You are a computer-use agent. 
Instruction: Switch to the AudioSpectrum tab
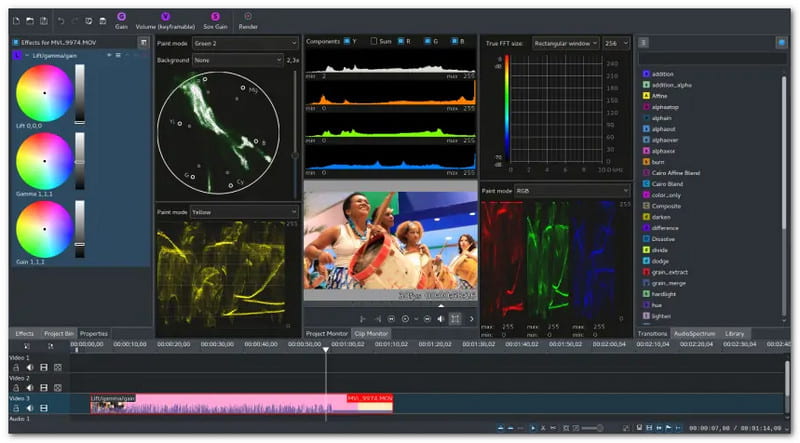click(694, 333)
